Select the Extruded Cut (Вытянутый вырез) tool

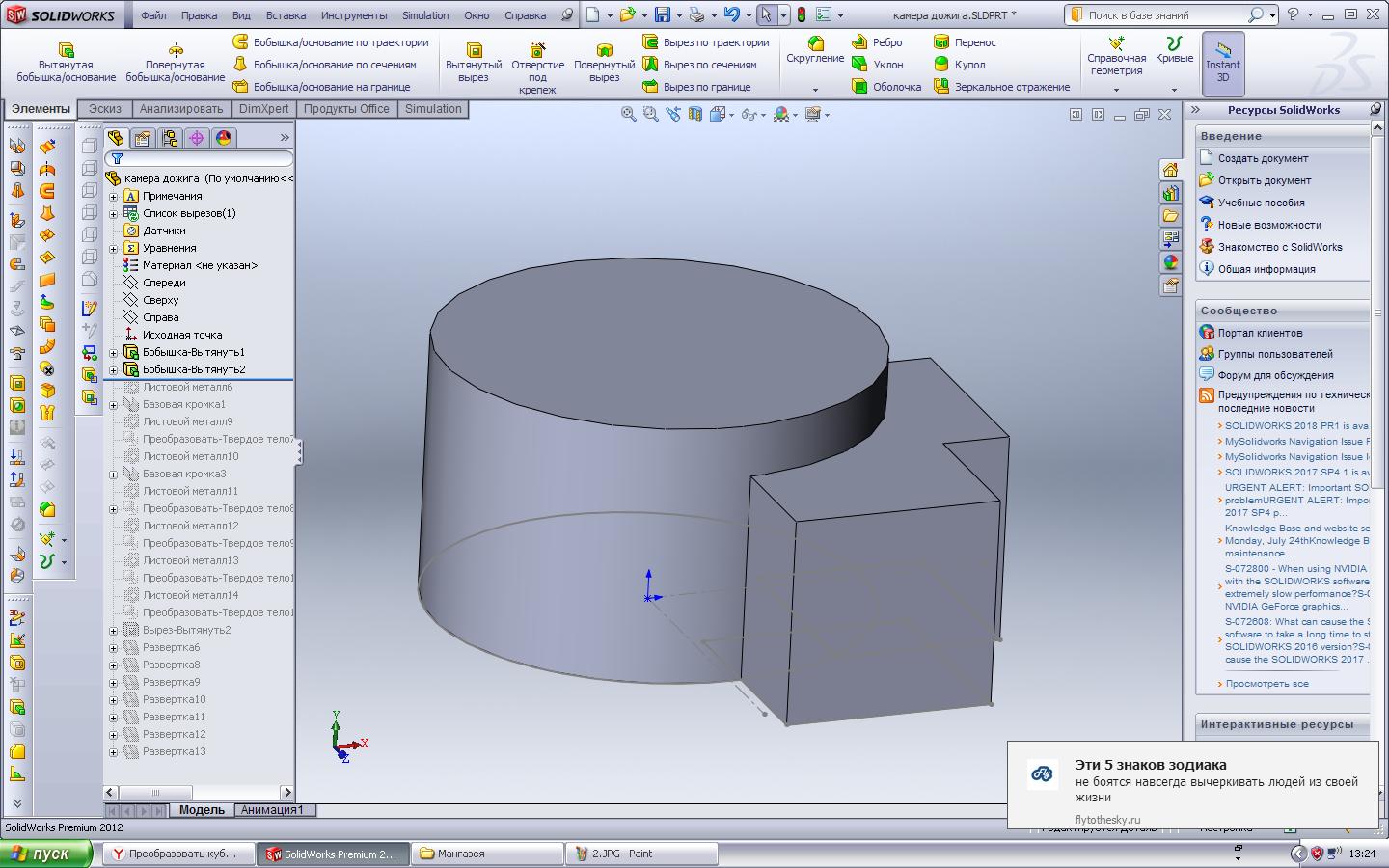click(474, 63)
